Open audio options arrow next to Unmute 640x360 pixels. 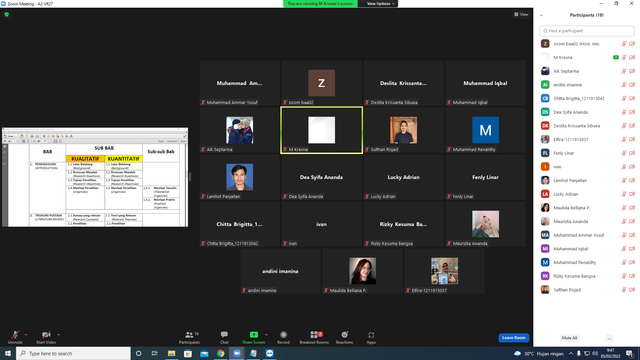[x=26, y=335]
